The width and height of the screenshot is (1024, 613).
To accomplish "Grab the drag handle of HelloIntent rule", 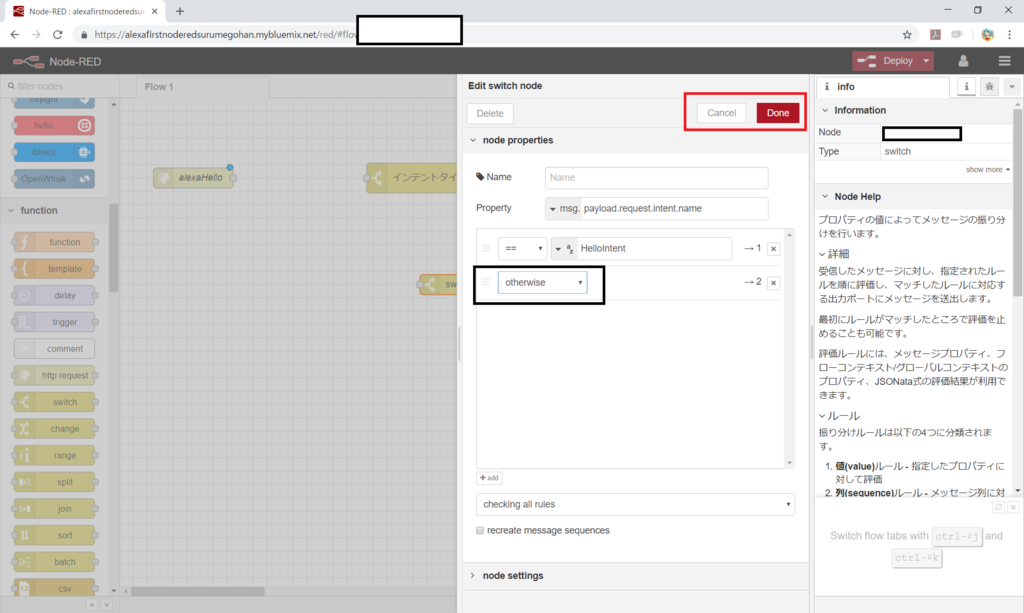I will pos(485,248).
